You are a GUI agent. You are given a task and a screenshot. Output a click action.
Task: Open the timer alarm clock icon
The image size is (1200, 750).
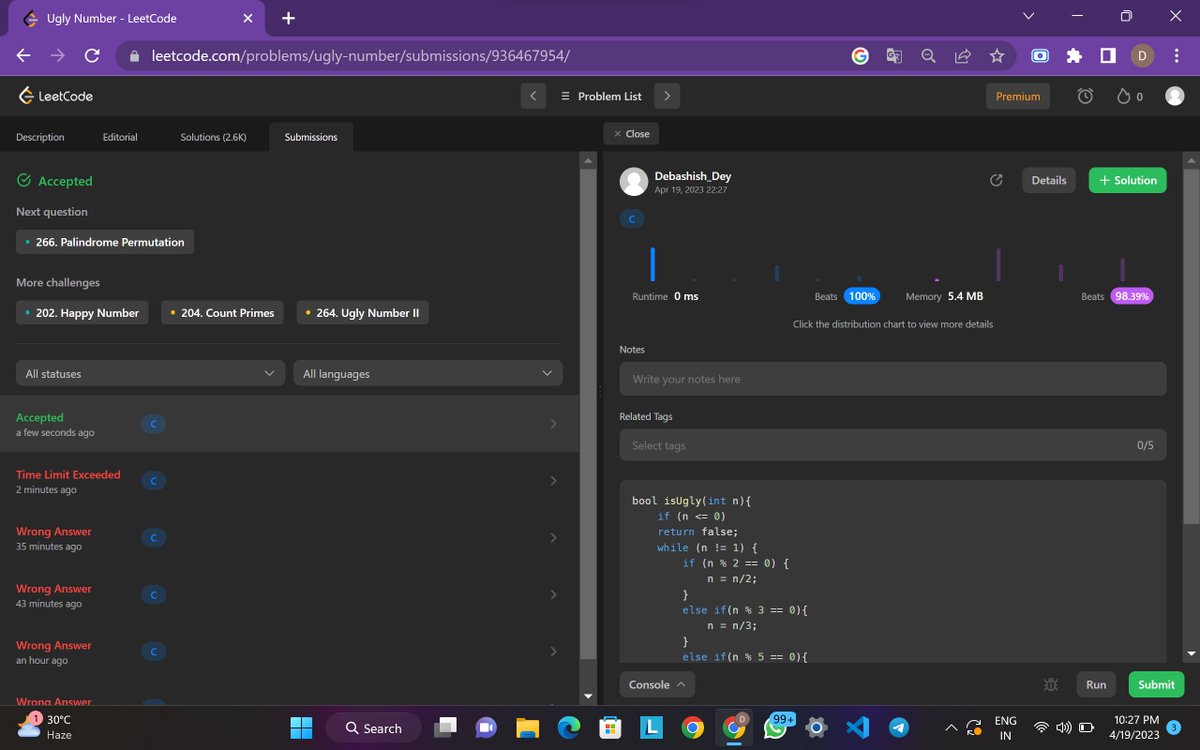point(1085,96)
